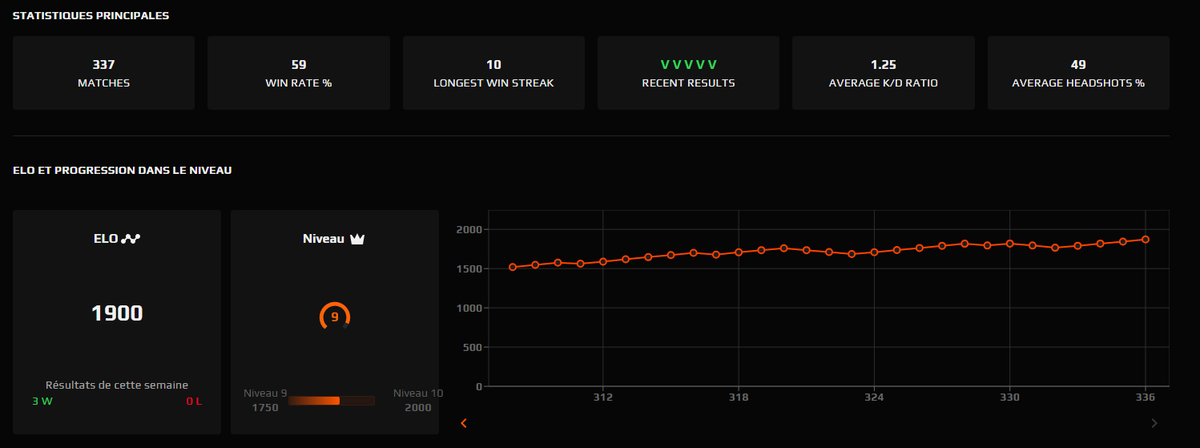This screenshot has height=448, width=1200.
Task: Click the Niveau crown icon
Action: click(x=357, y=239)
